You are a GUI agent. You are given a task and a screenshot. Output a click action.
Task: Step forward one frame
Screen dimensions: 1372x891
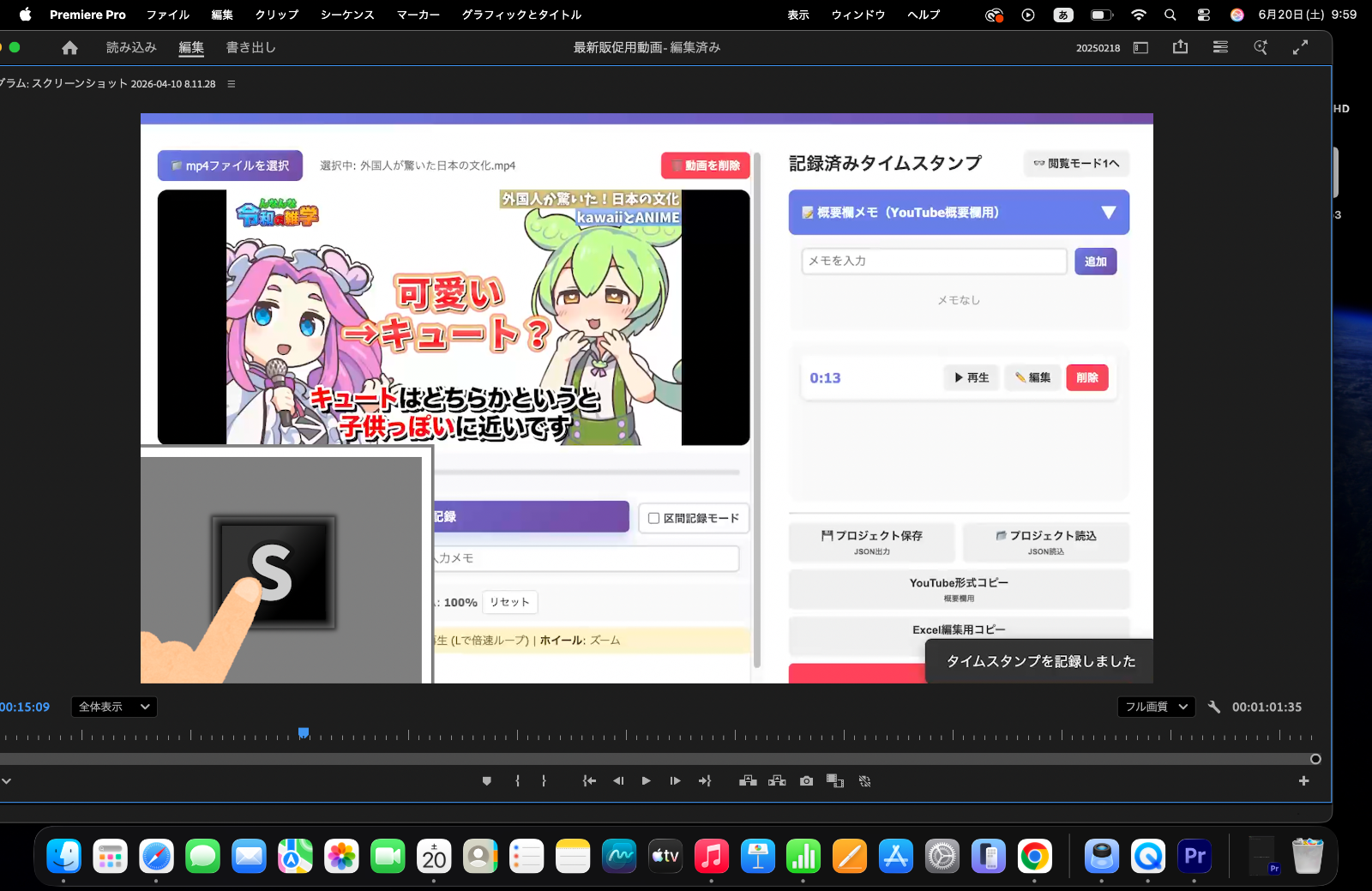tap(676, 781)
